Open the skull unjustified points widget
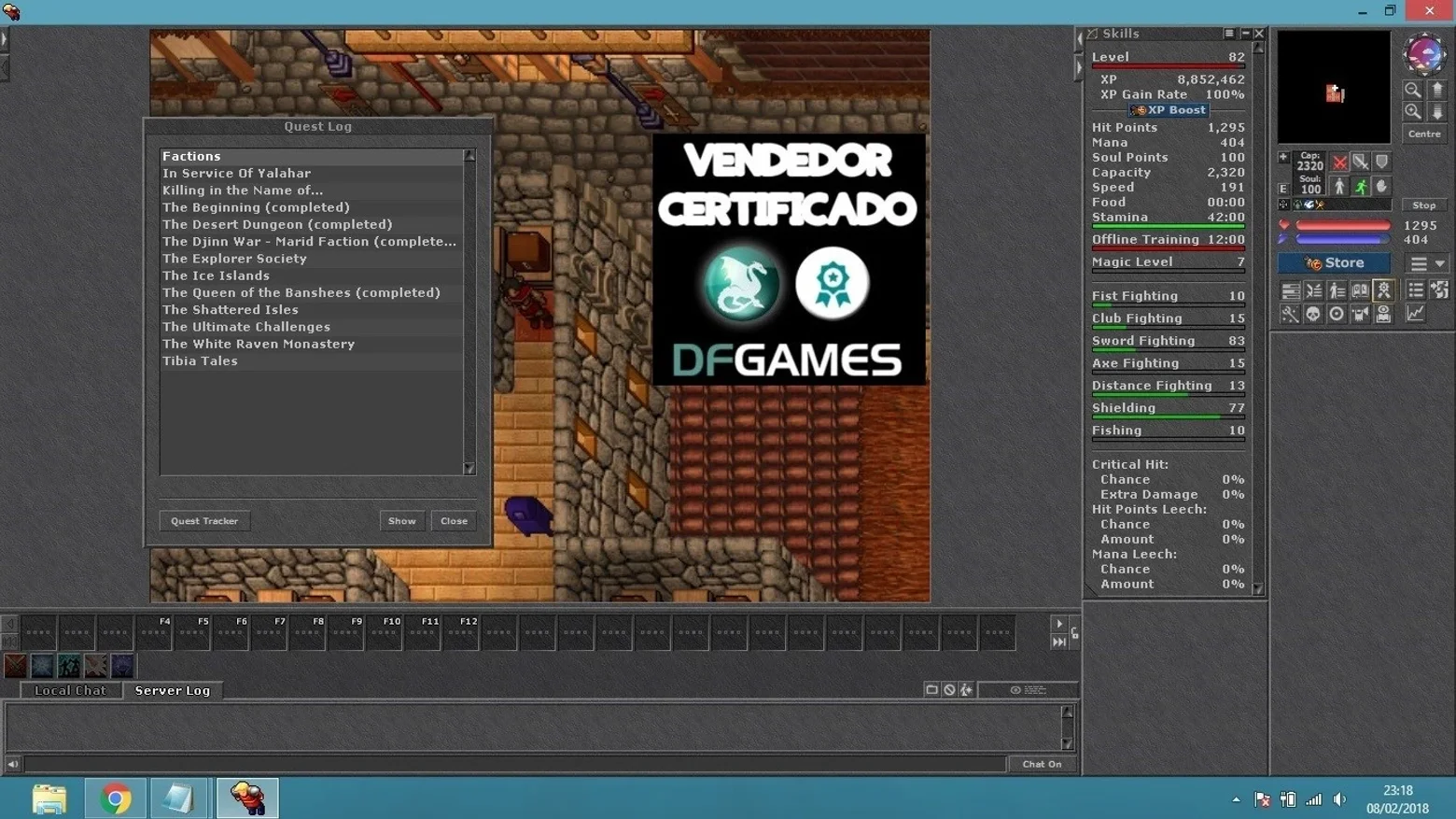 1313,315
